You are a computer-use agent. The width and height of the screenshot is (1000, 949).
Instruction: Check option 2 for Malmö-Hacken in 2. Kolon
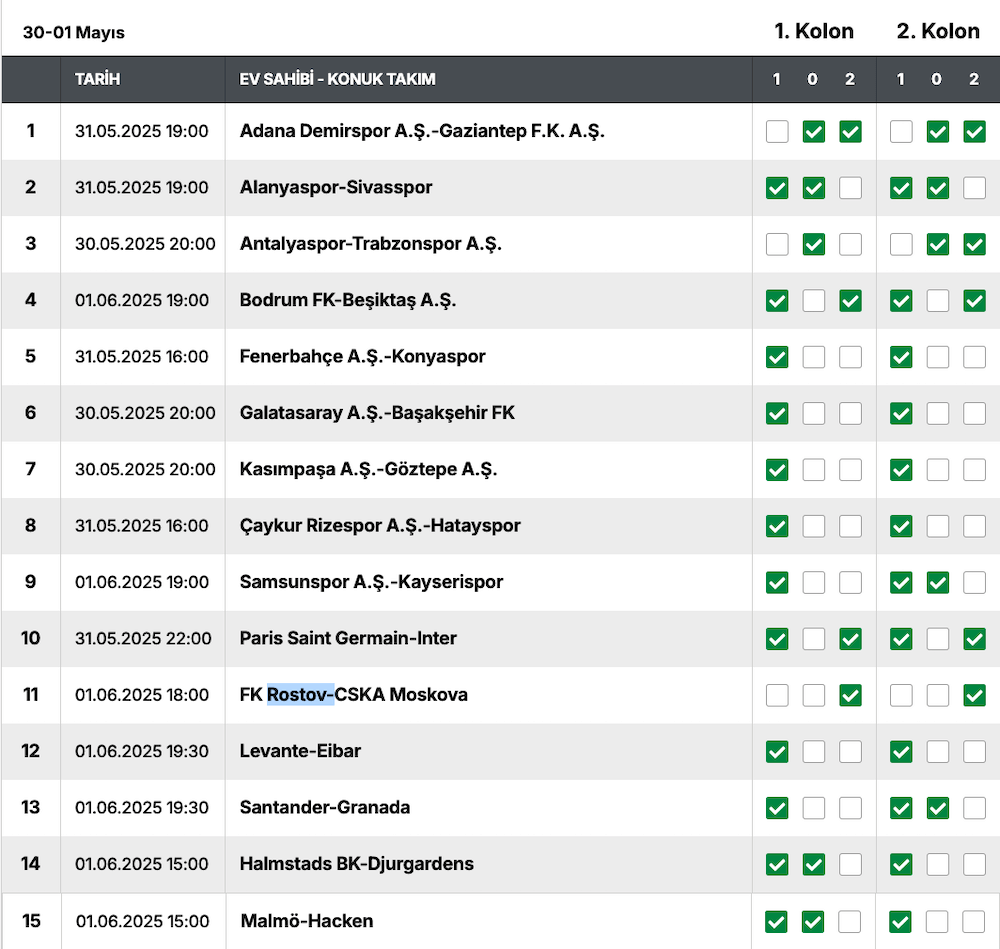pos(974,921)
